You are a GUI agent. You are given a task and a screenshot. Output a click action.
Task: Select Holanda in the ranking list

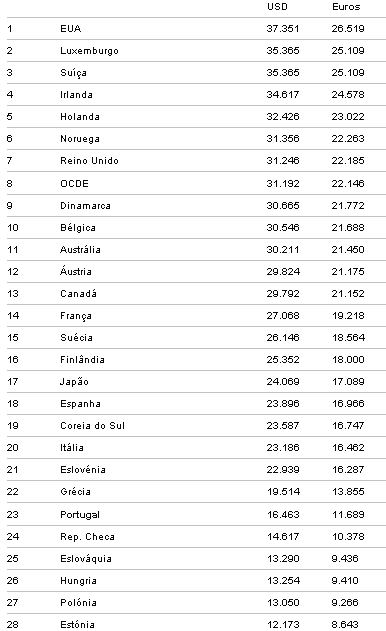pos(80,117)
